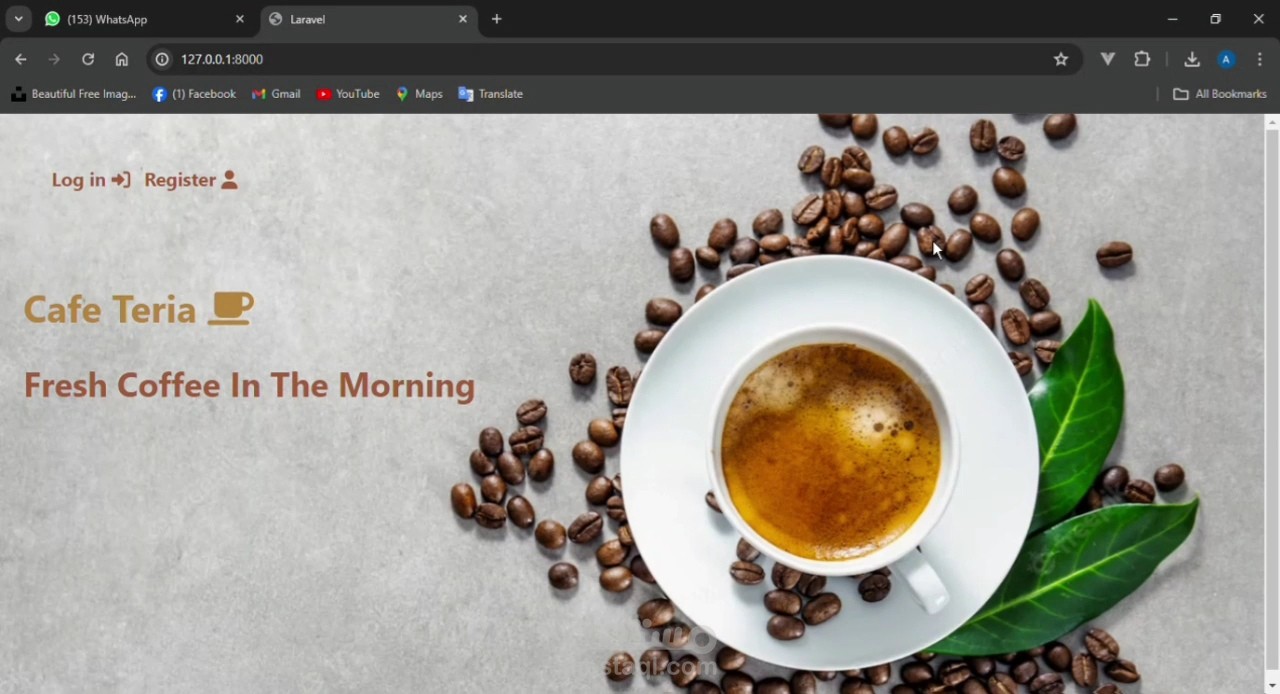Open the Translate bookmark
Screen dimensions: 1280x694
[x=491, y=94]
